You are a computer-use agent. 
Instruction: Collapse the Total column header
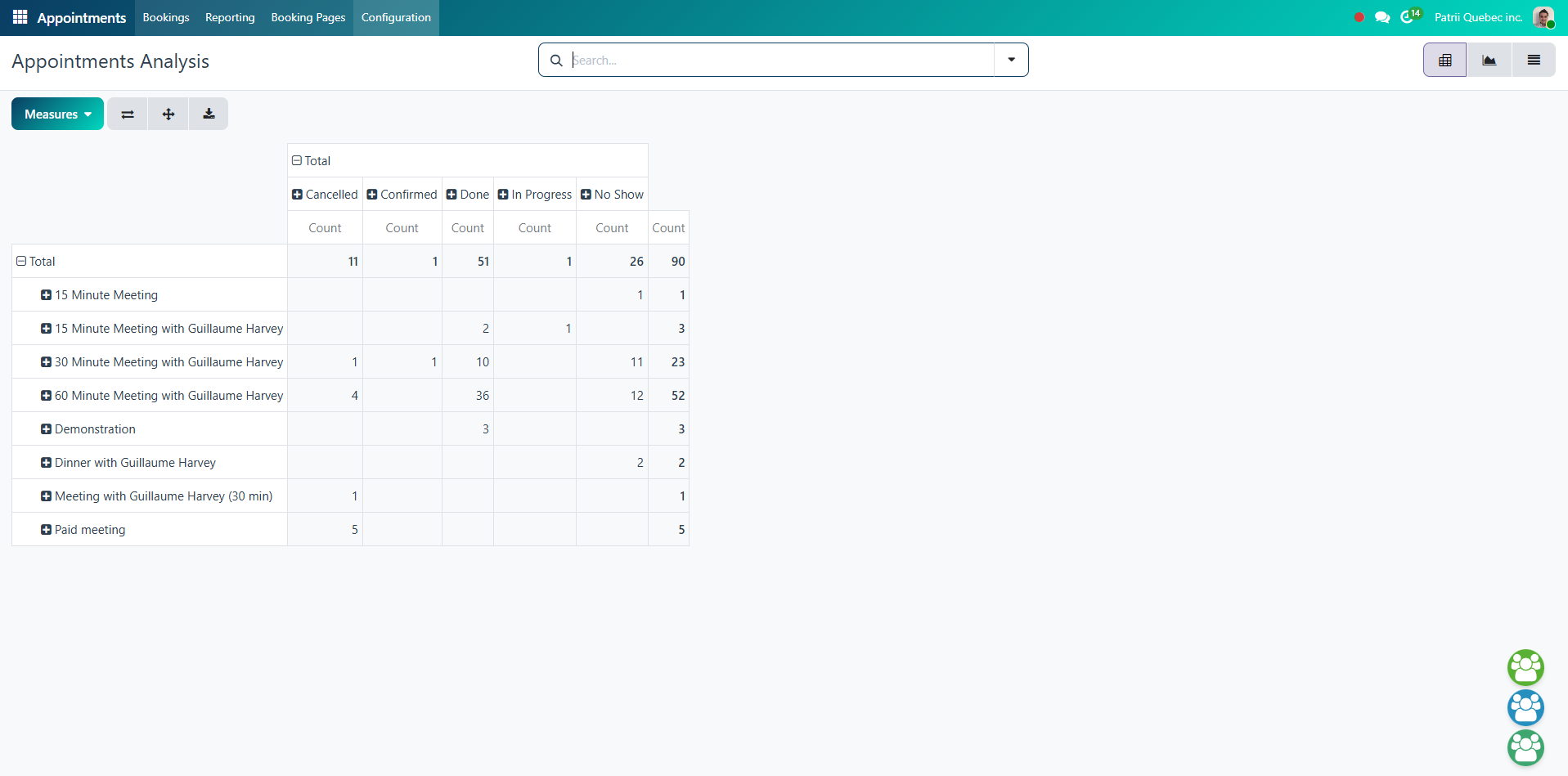[312, 161]
